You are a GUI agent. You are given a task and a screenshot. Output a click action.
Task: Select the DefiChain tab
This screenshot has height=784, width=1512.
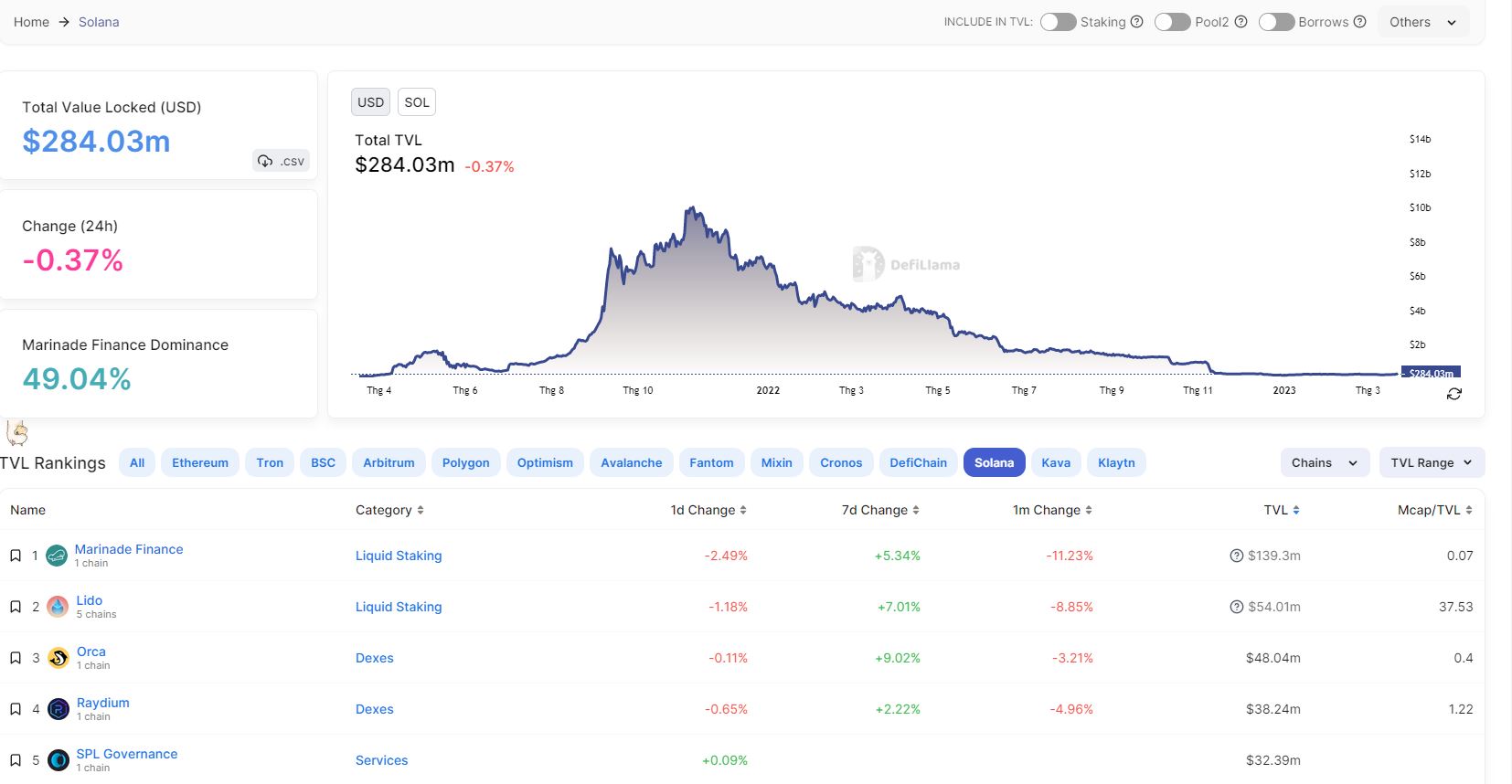pos(919,462)
